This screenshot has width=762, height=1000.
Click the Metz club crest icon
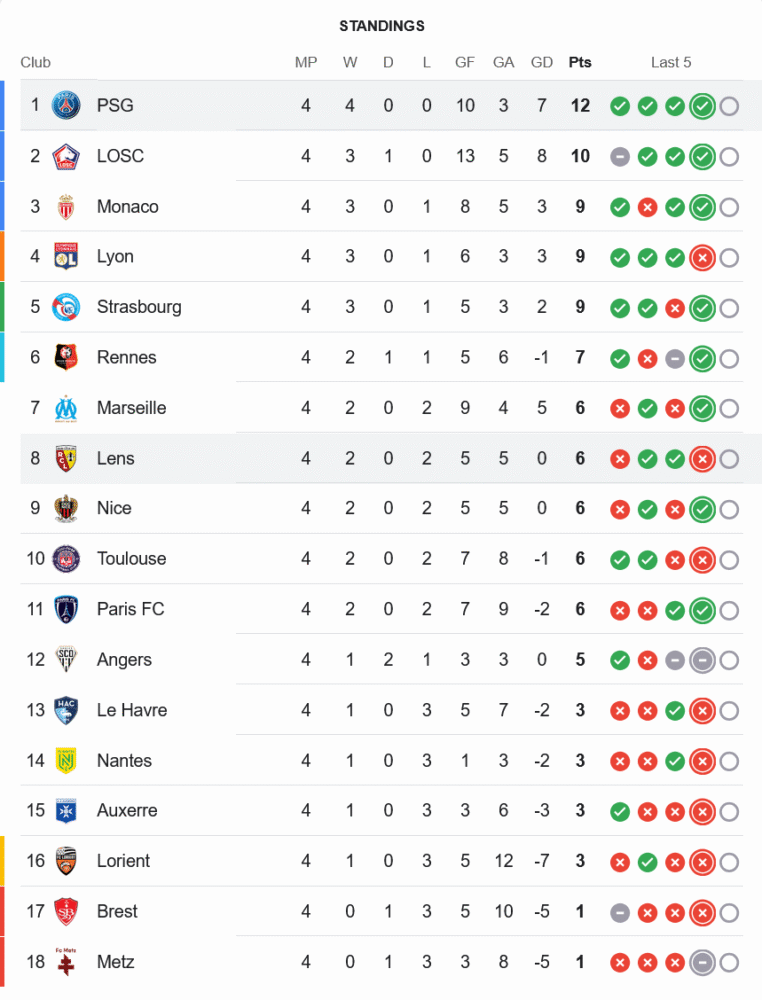(66, 962)
